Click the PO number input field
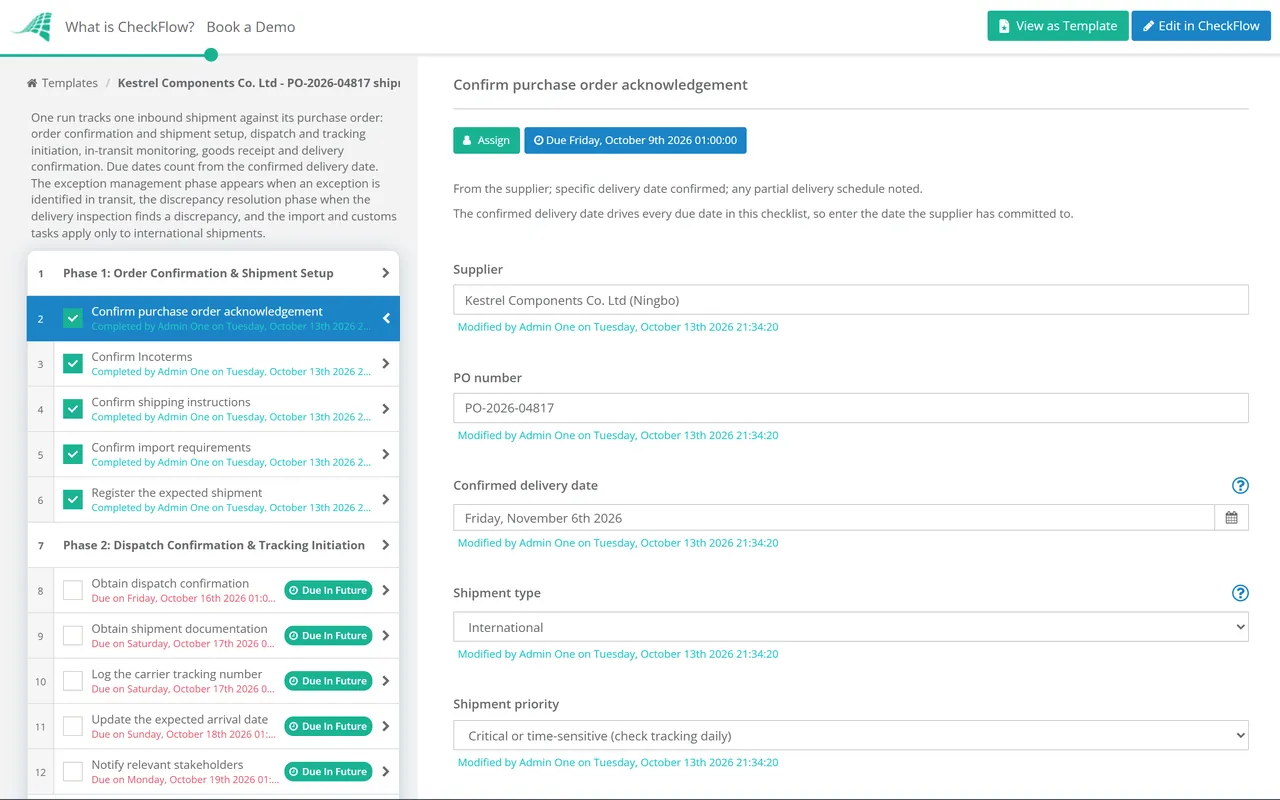 (x=851, y=408)
